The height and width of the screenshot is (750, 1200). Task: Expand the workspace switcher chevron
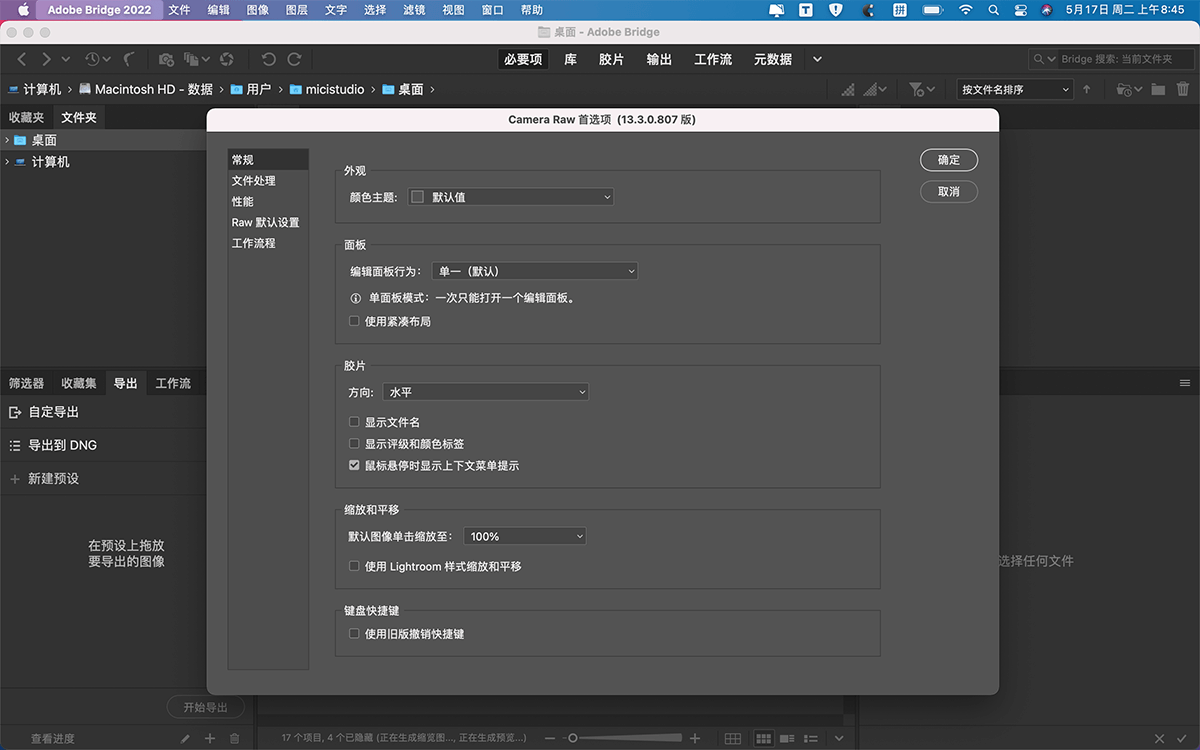click(817, 60)
